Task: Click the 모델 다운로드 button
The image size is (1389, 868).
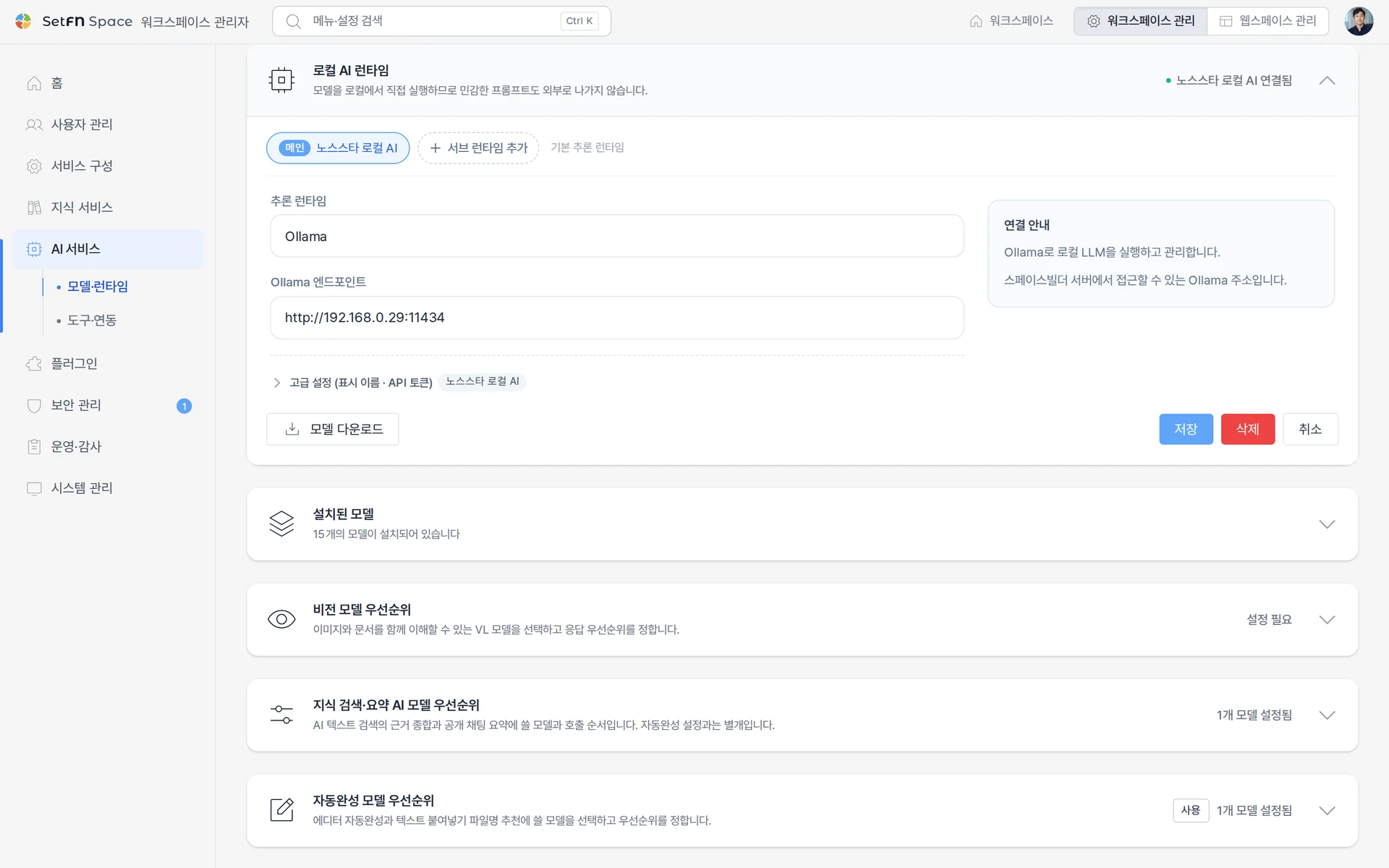Action: click(333, 429)
